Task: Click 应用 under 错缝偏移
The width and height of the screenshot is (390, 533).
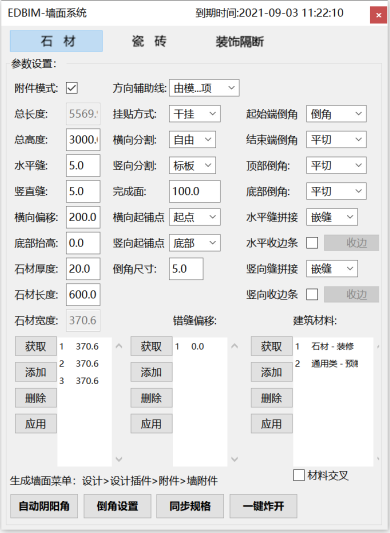Action: (x=151, y=424)
